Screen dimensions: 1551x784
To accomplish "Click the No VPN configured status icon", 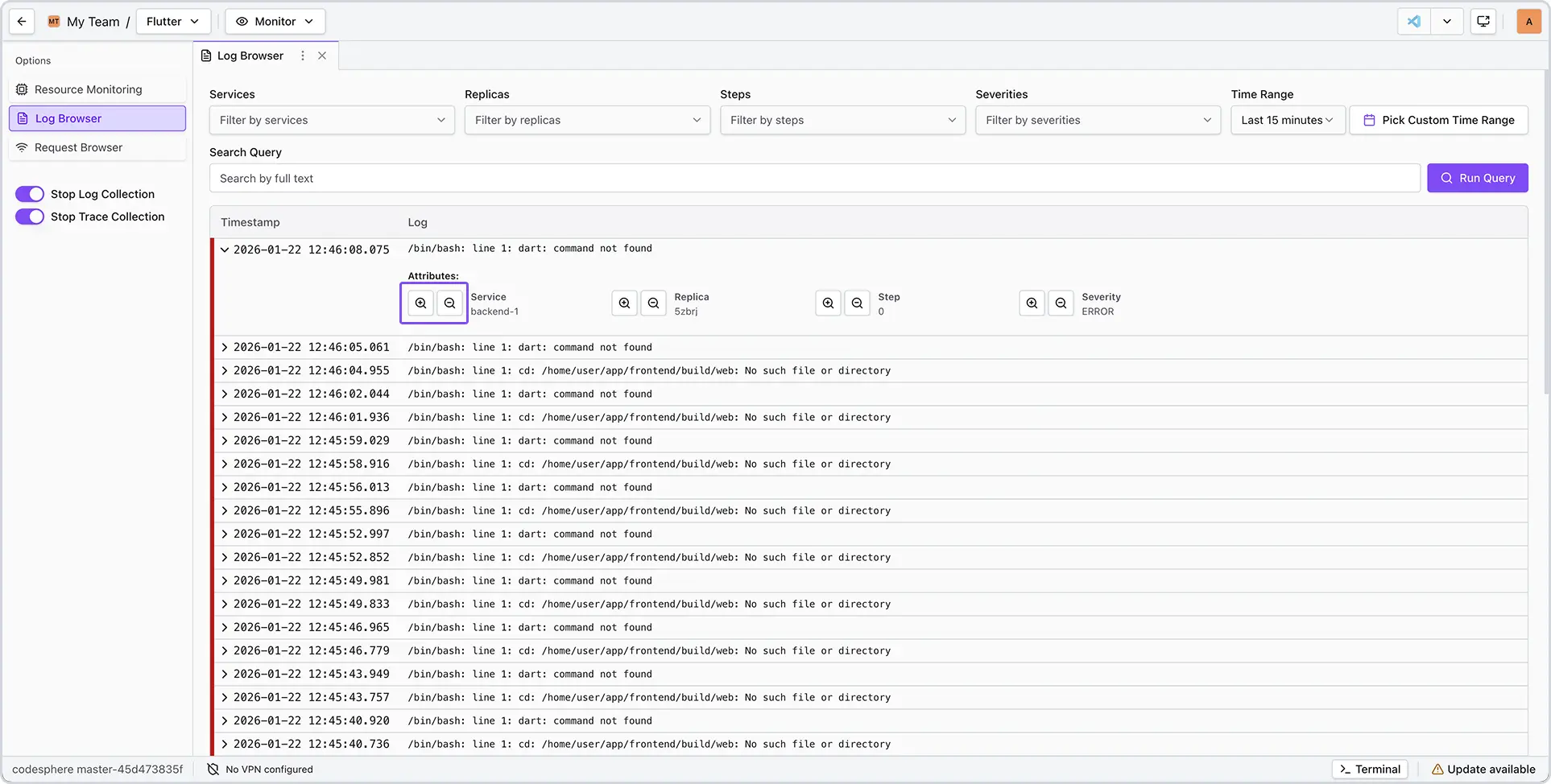I will [x=212, y=769].
